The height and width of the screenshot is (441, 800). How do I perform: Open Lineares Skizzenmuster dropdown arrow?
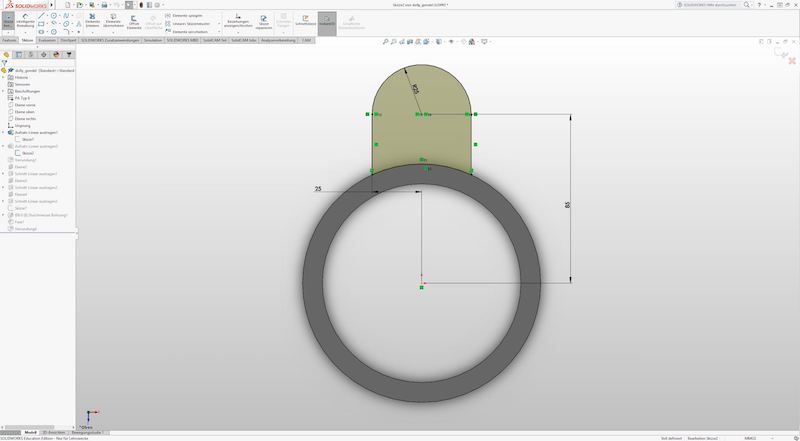[x=219, y=23]
